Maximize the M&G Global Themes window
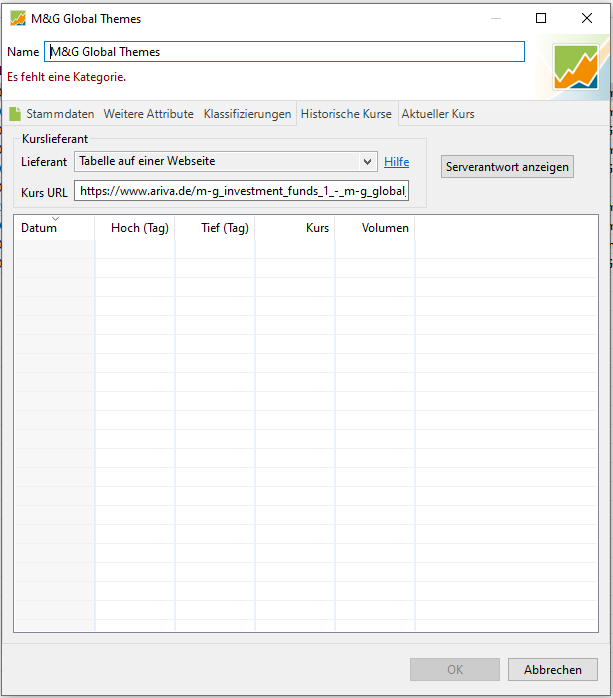Screen dimensions: 613x698 [541, 18]
